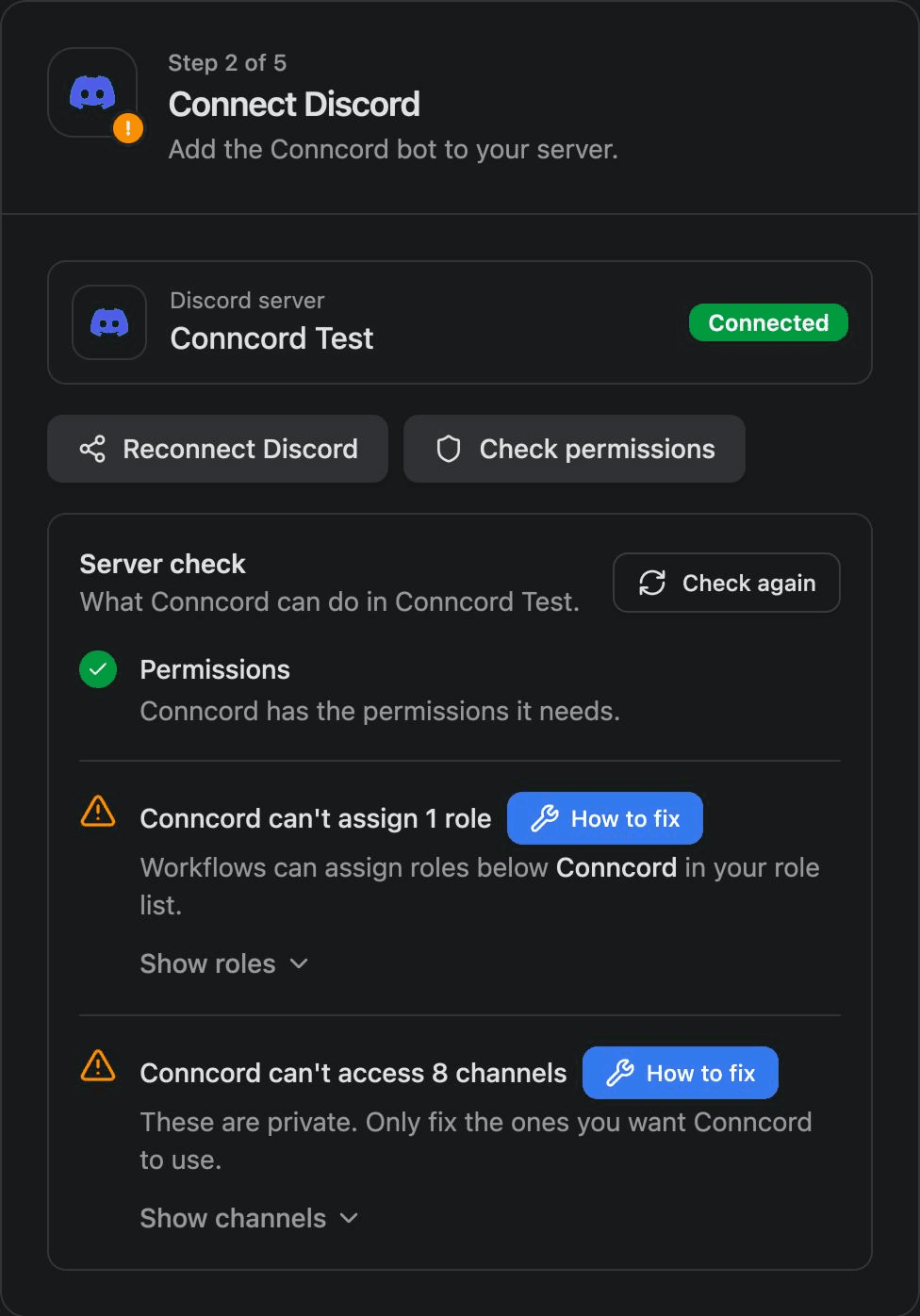Click the green checkmark next to Permissions
Image resolution: width=920 pixels, height=1316 pixels.
(x=98, y=669)
